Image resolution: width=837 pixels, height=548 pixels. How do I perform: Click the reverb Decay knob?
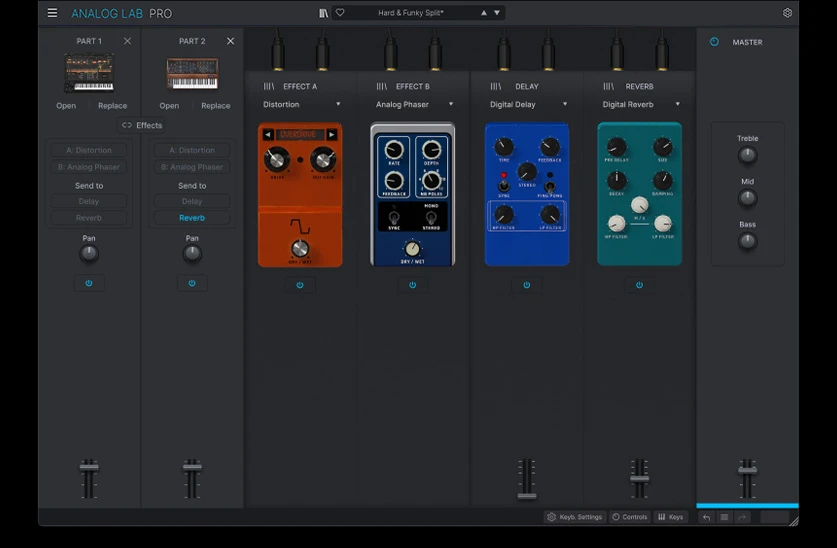coord(617,180)
